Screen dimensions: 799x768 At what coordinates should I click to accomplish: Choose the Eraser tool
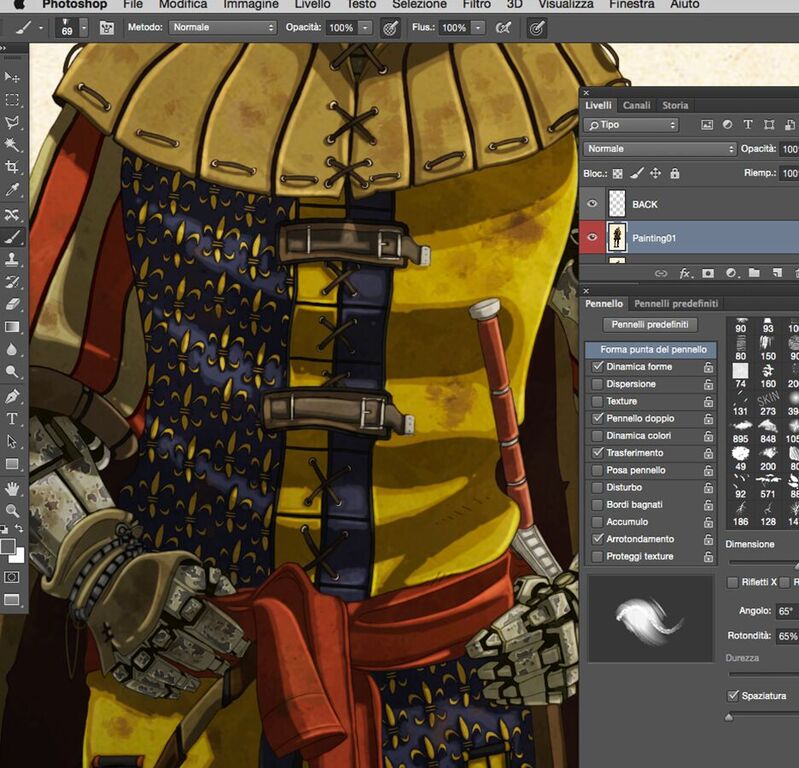click(13, 304)
